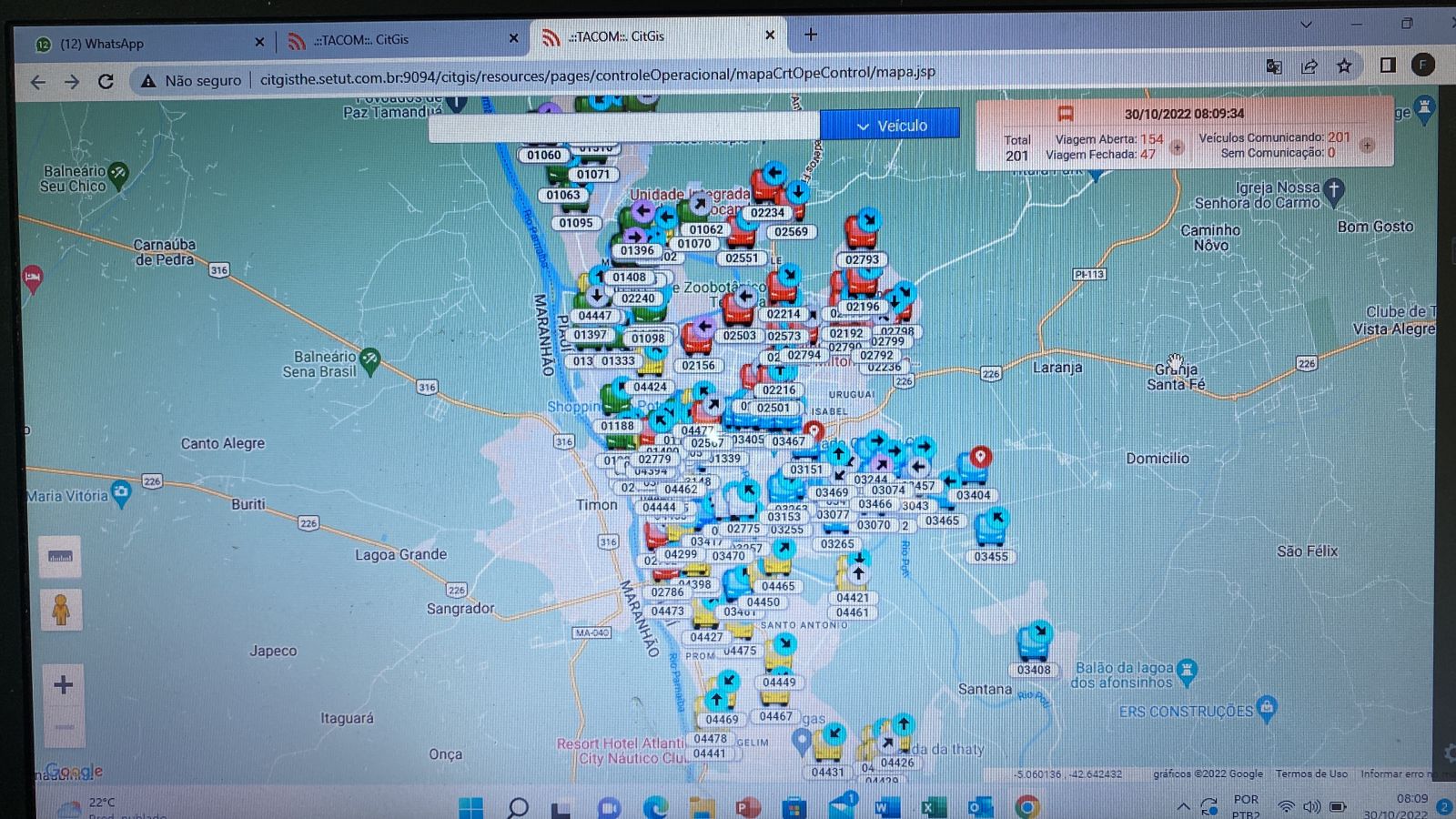Zoom out on the map

pyautogui.click(x=64, y=727)
